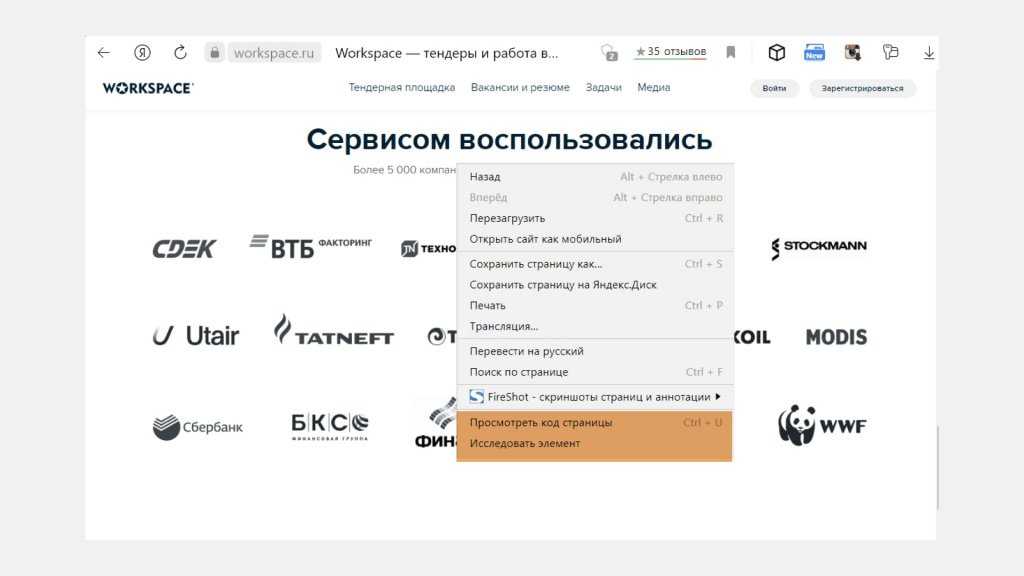
Task: Select Перезагрузить in the context menu
Action: 596,218
